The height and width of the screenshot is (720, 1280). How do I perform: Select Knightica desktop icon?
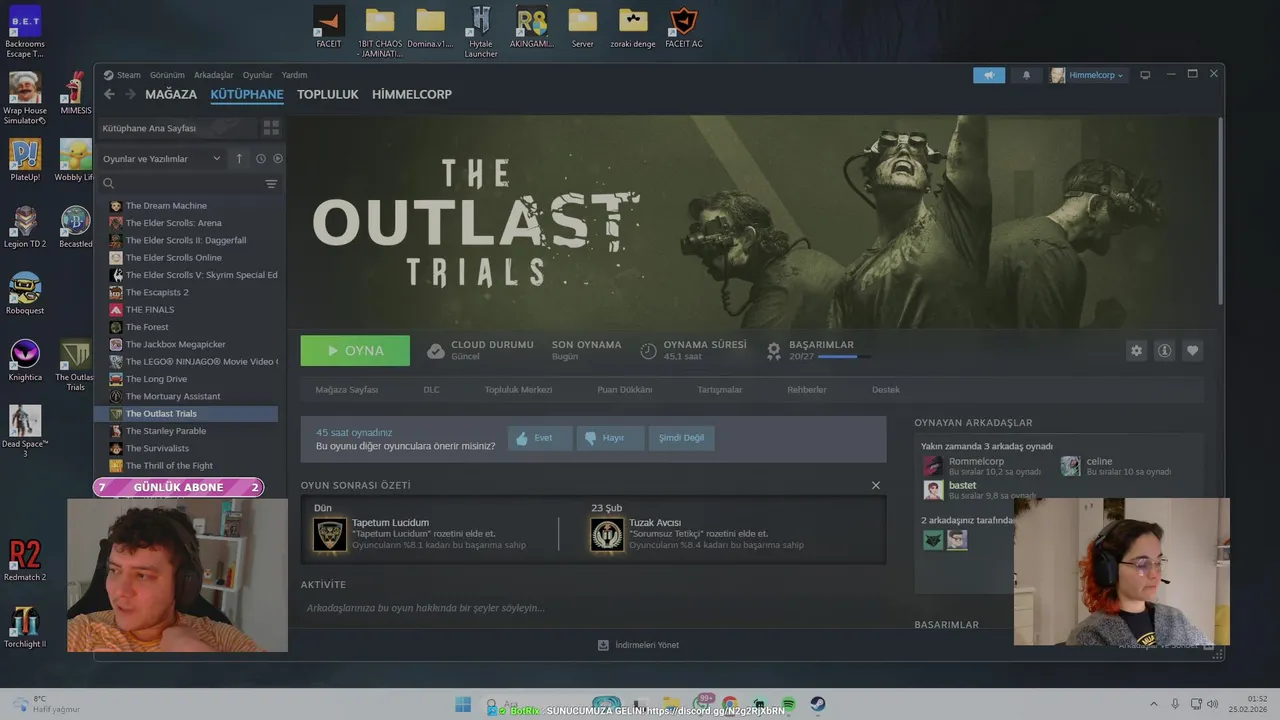[25, 360]
